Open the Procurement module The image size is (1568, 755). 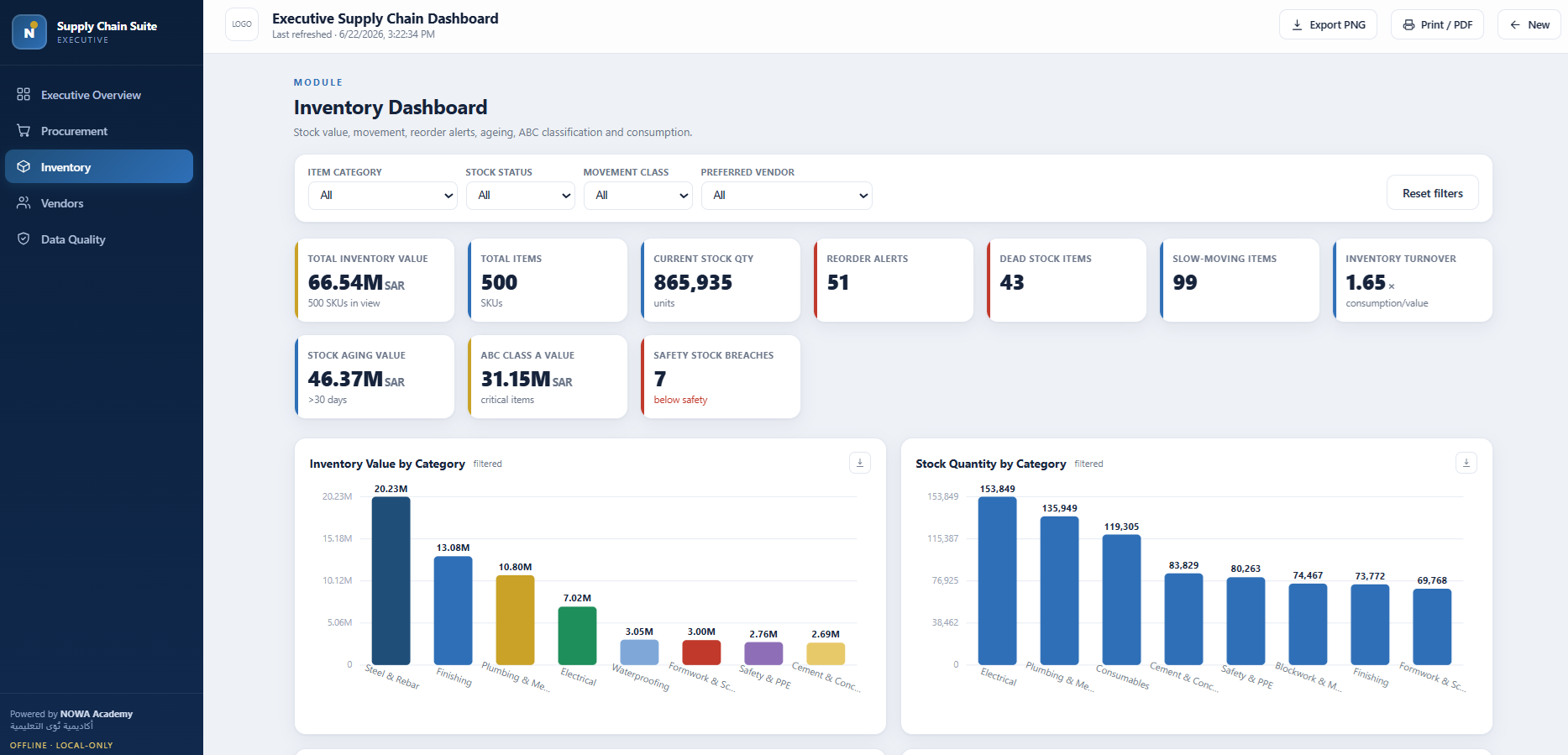99,131
